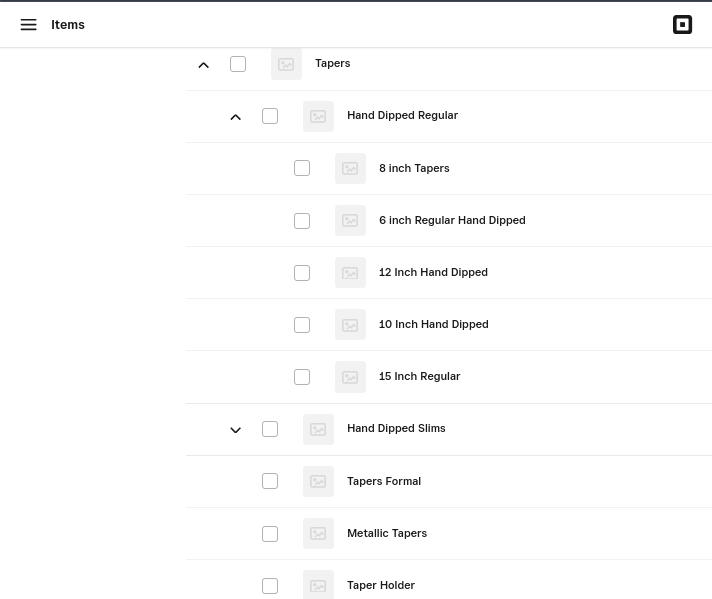This screenshot has width=712, height=599.
Task: Select the 6 inch Regular Hand Dipped checkbox
Action: 302,221
